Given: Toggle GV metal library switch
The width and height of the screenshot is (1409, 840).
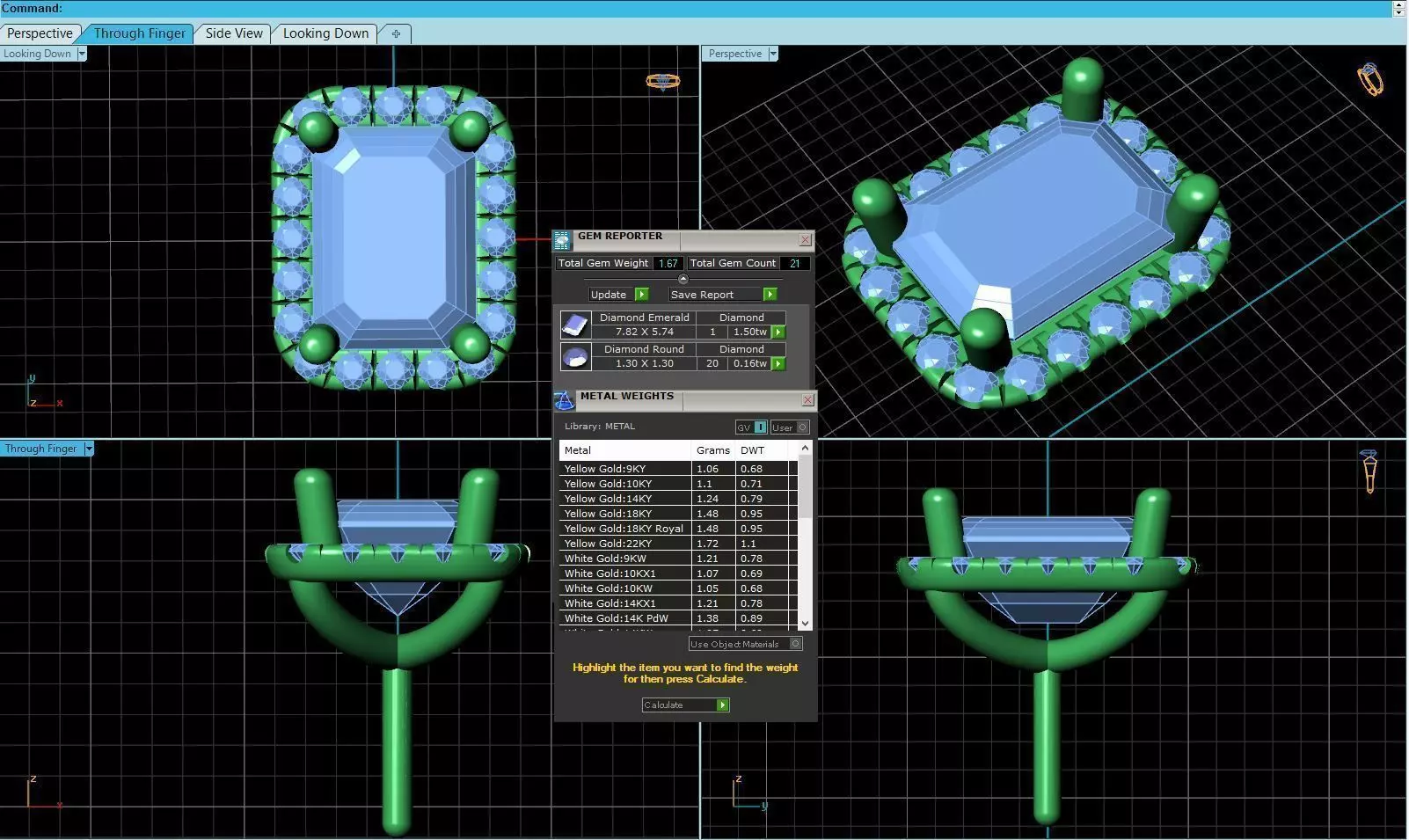Looking at the screenshot, I should [x=751, y=427].
